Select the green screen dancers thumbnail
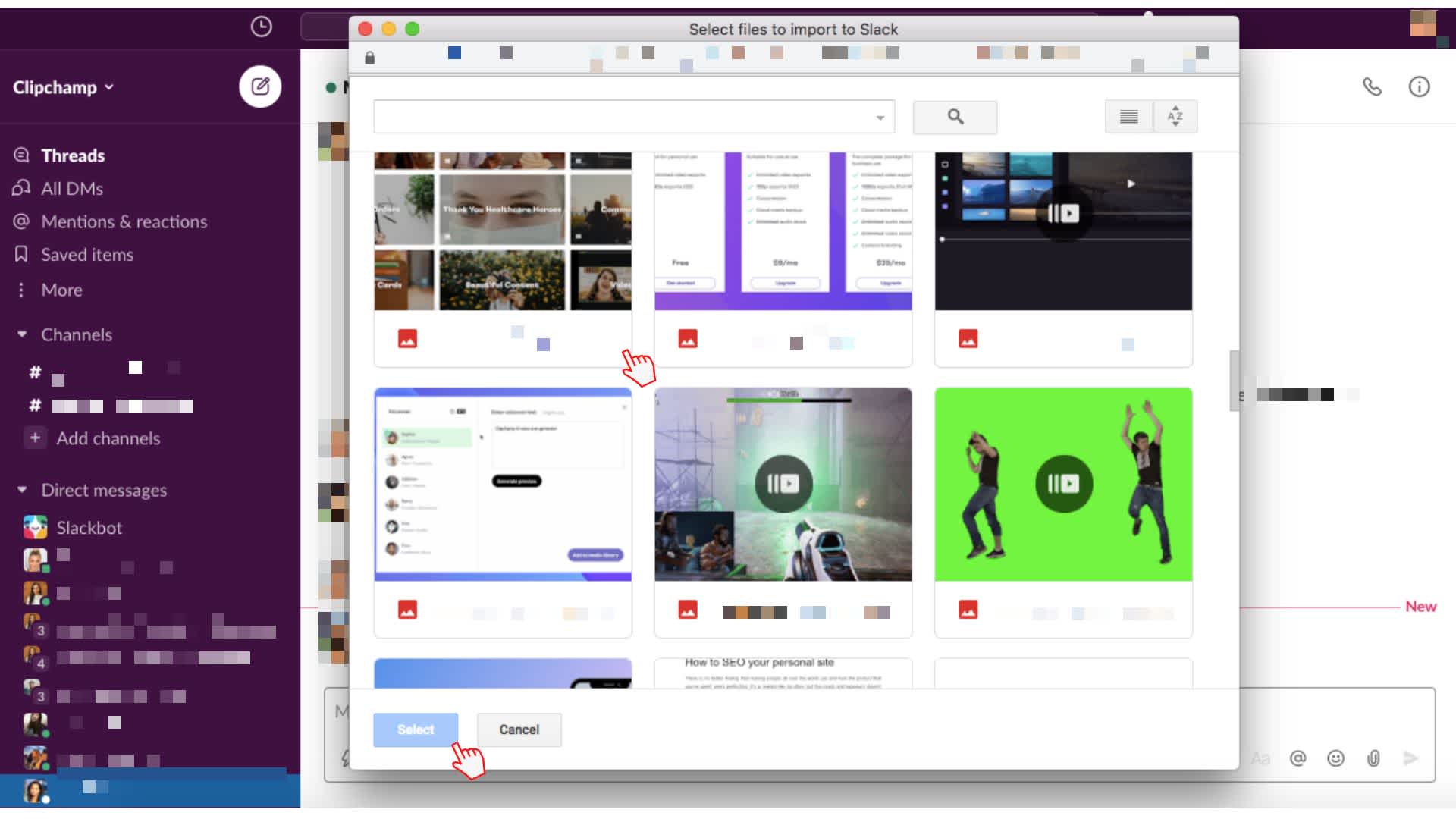1456x819 pixels. [1063, 485]
